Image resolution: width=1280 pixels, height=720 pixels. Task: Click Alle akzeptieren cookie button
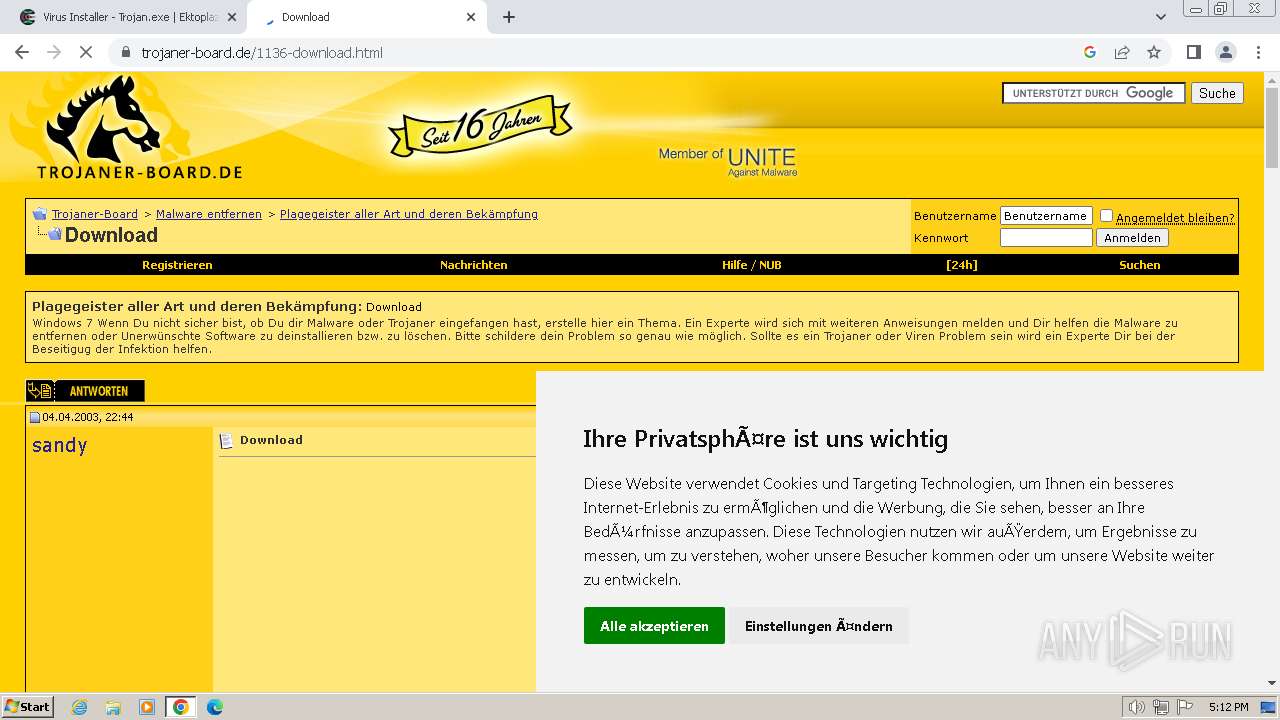(654, 626)
